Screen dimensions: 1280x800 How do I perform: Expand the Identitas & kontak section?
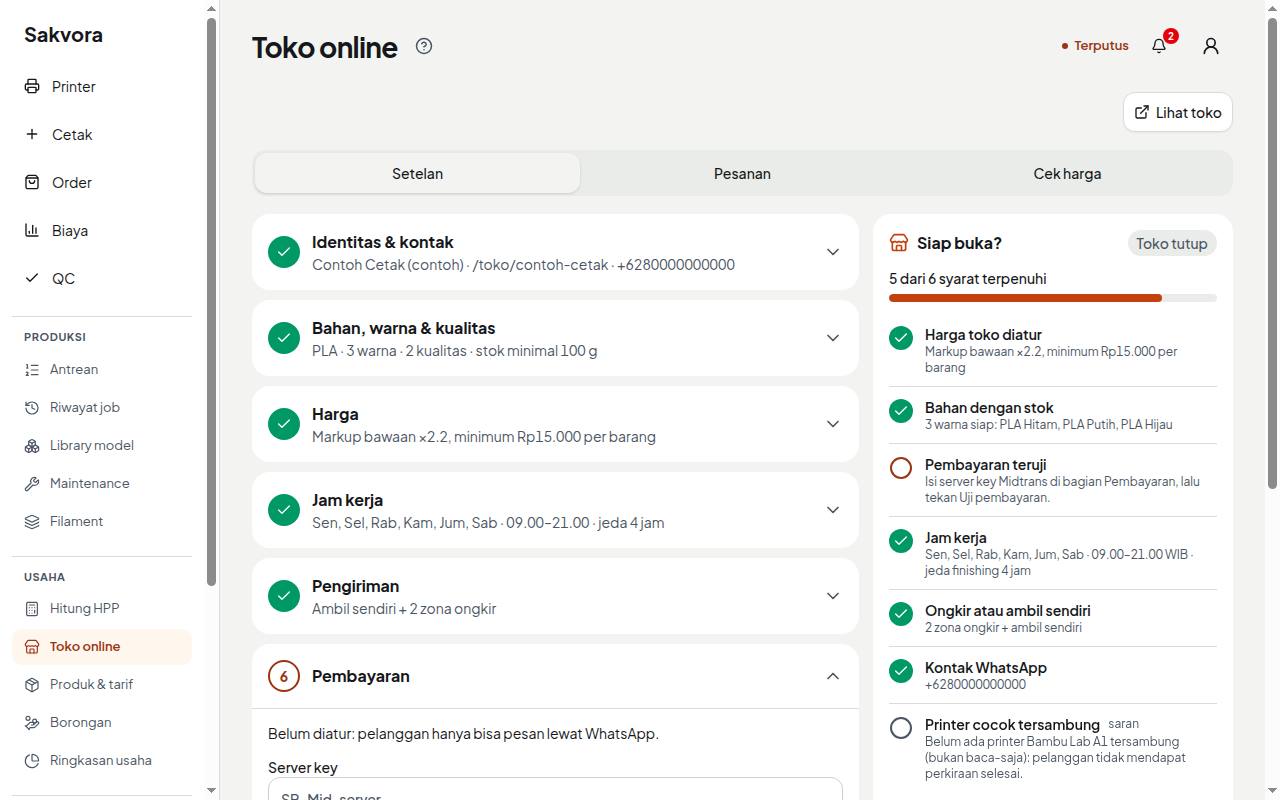point(555,252)
